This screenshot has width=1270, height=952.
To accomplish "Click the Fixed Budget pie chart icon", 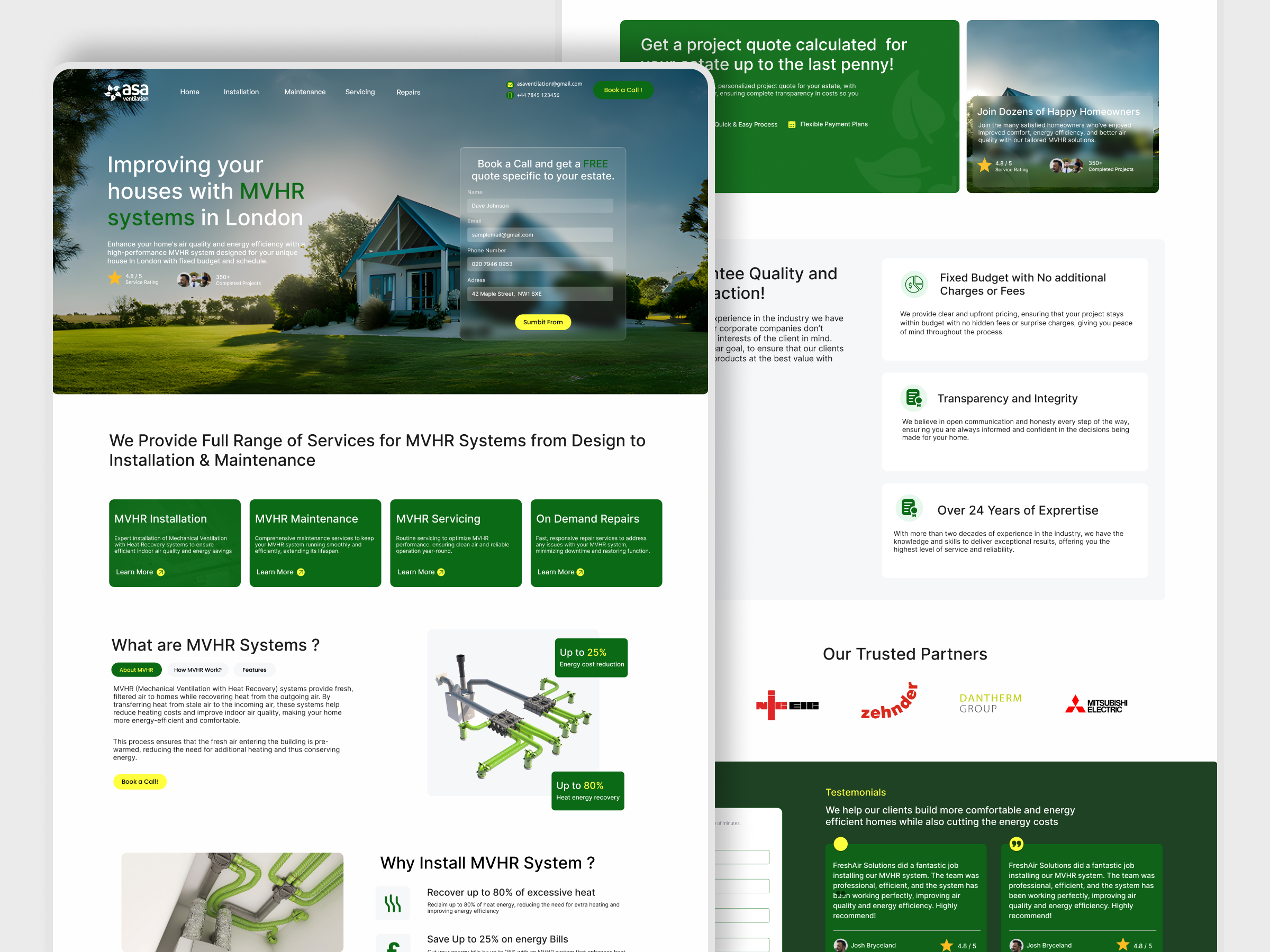I will 914,284.
